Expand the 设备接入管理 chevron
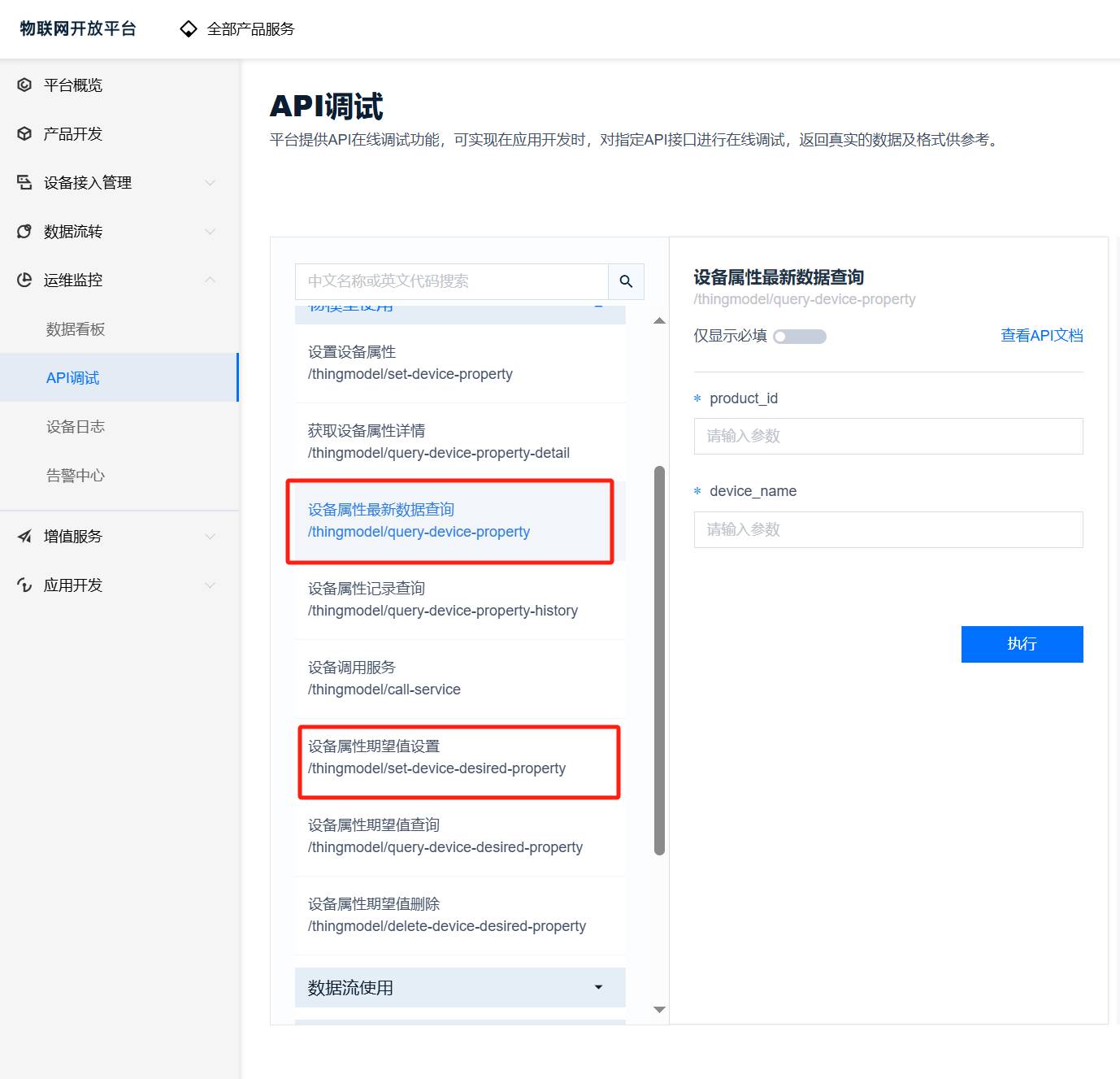 (211, 182)
